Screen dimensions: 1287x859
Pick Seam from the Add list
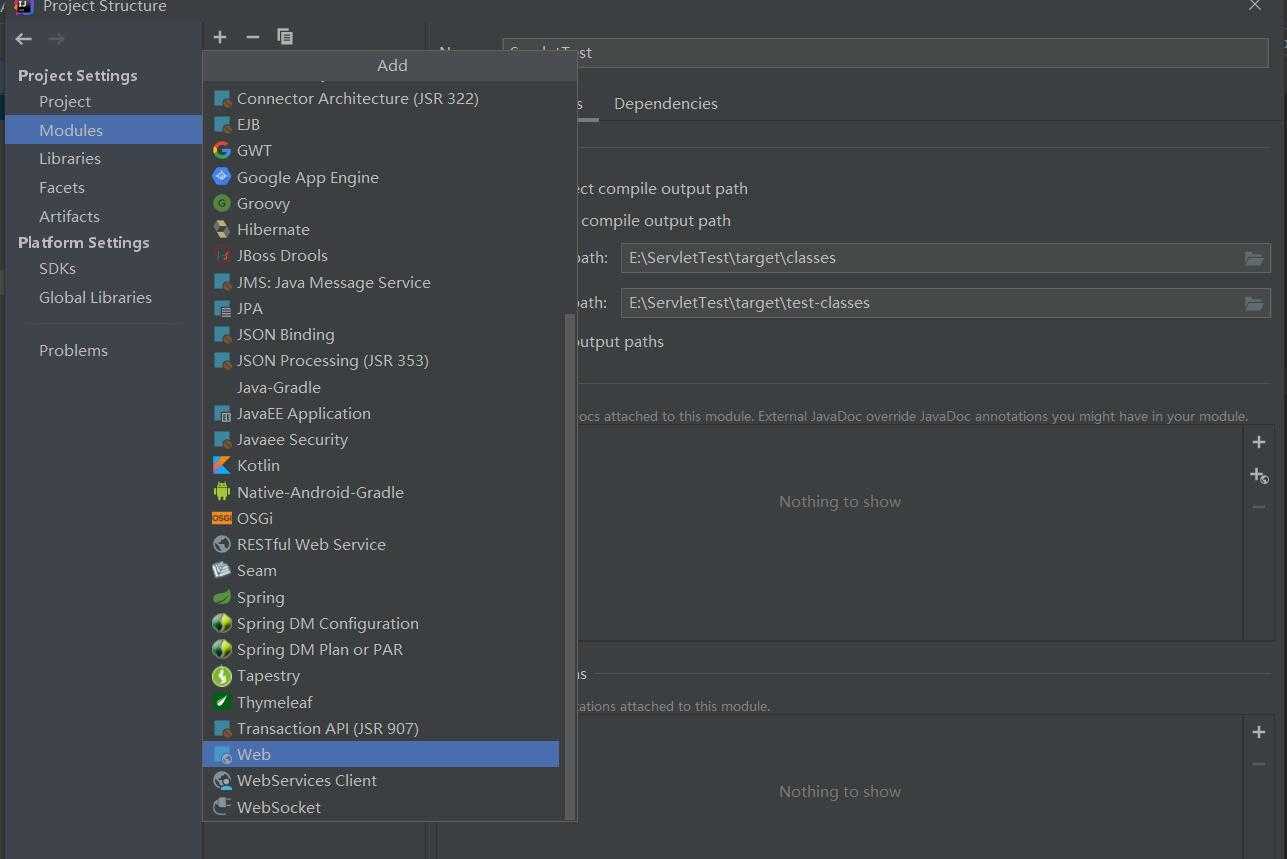[381, 570]
